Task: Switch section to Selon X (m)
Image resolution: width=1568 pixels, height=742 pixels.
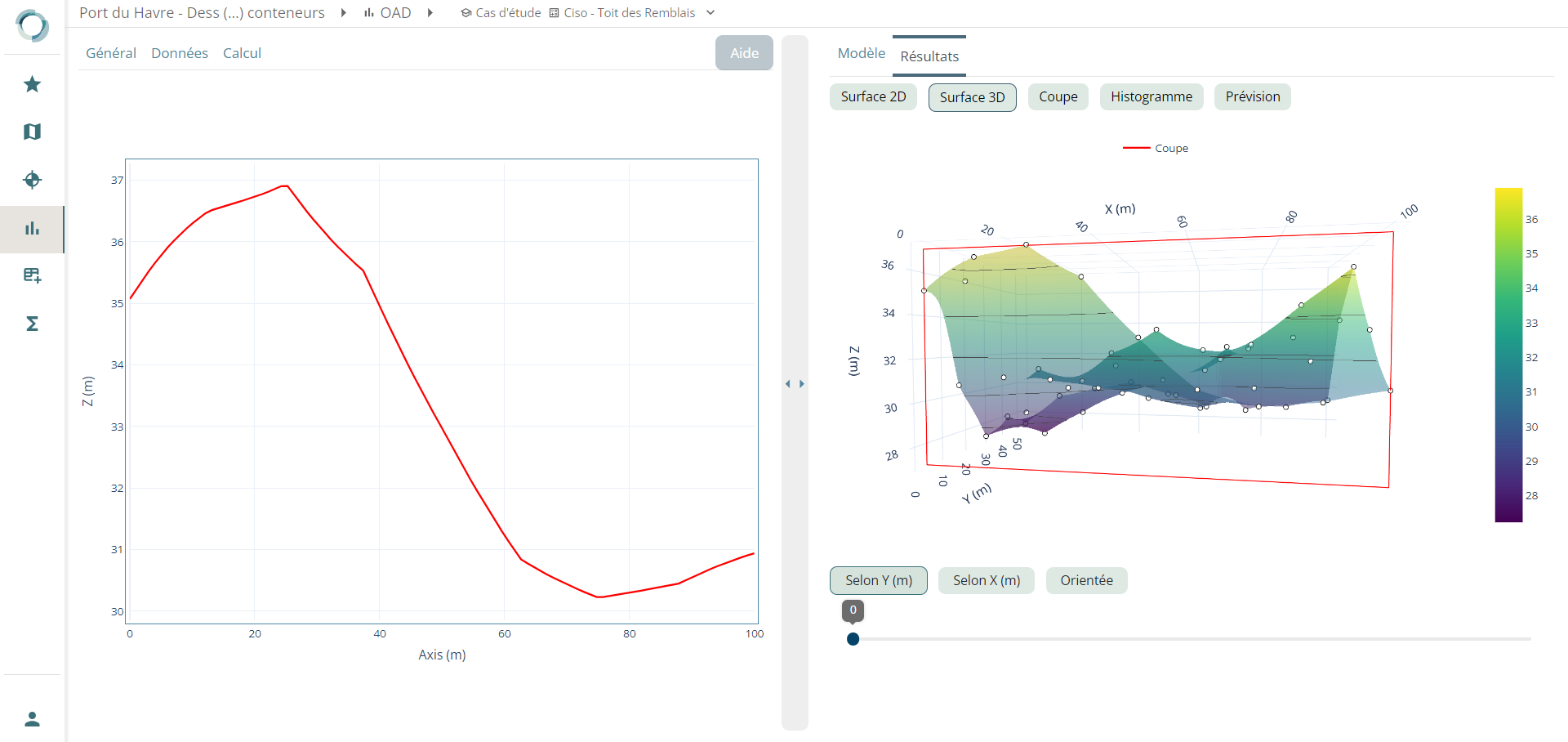Action: [x=986, y=580]
